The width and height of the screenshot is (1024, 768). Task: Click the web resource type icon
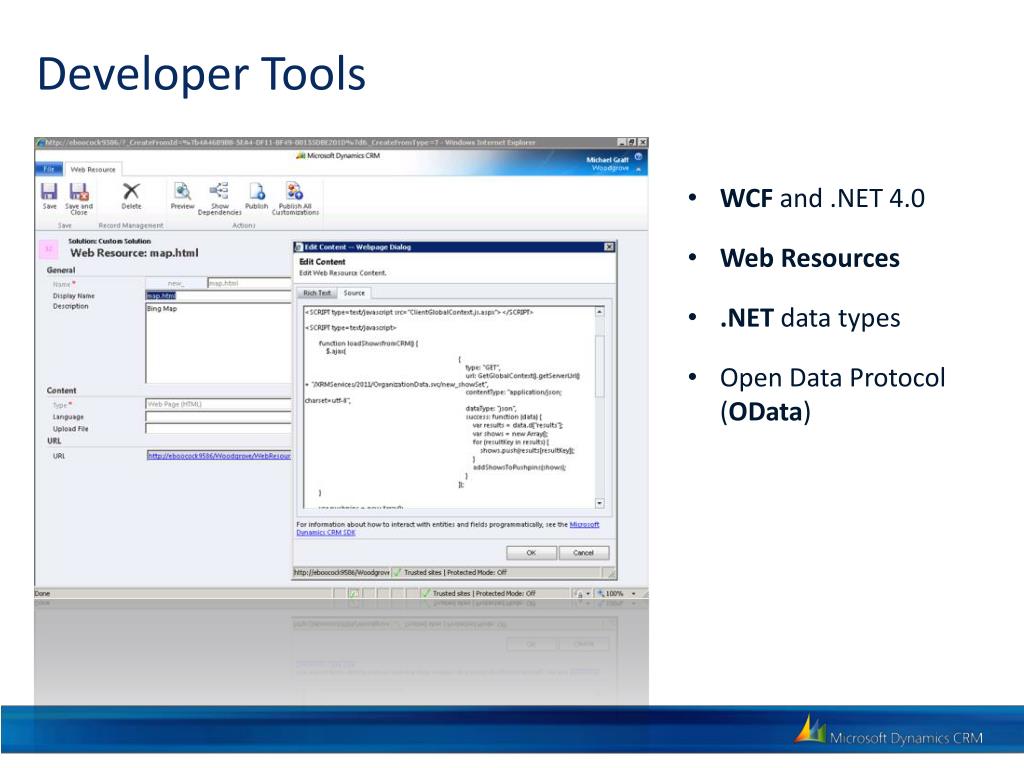click(x=48, y=248)
